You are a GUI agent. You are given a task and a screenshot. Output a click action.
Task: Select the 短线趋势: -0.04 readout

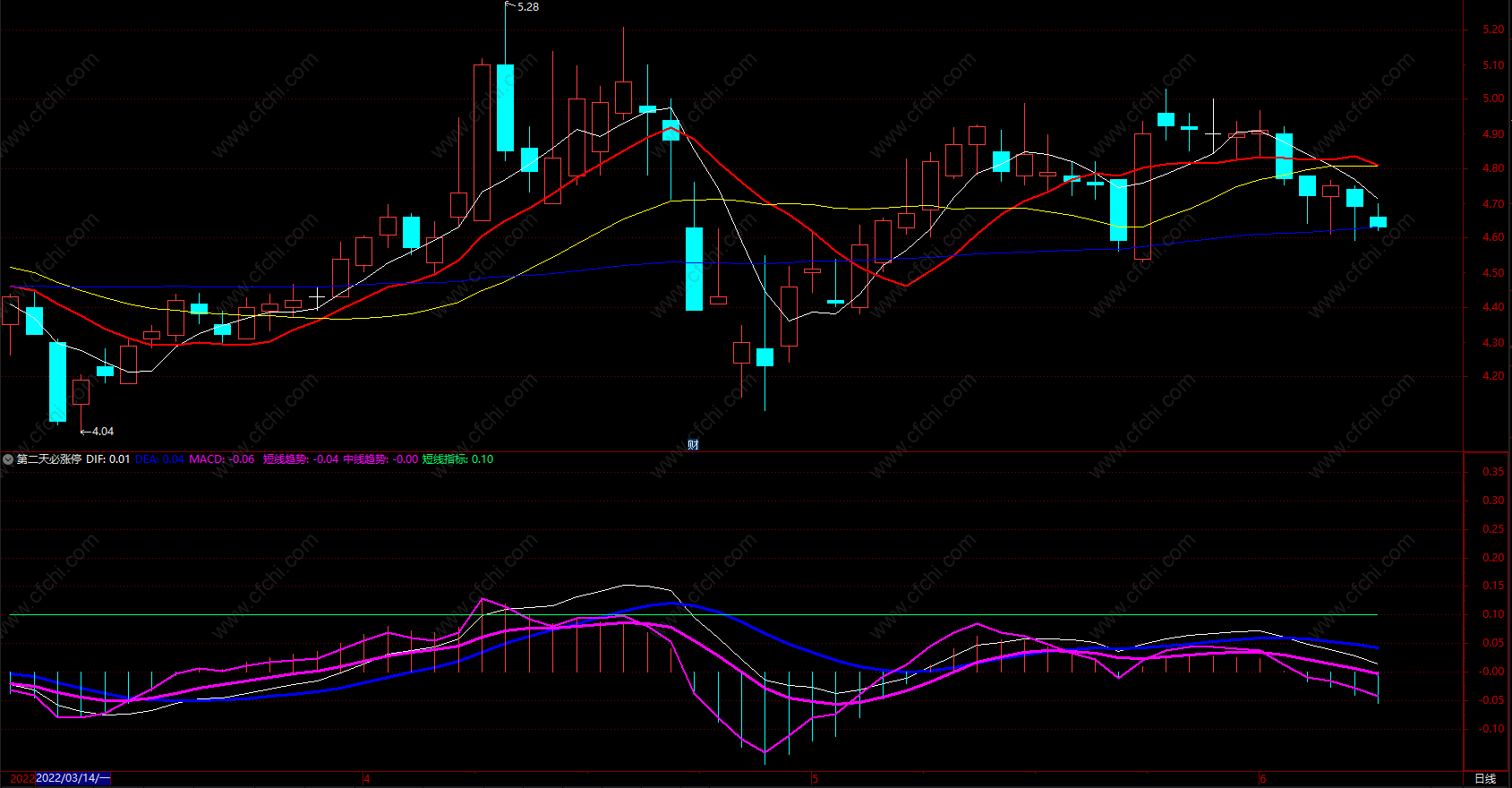[x=301, y=459]
